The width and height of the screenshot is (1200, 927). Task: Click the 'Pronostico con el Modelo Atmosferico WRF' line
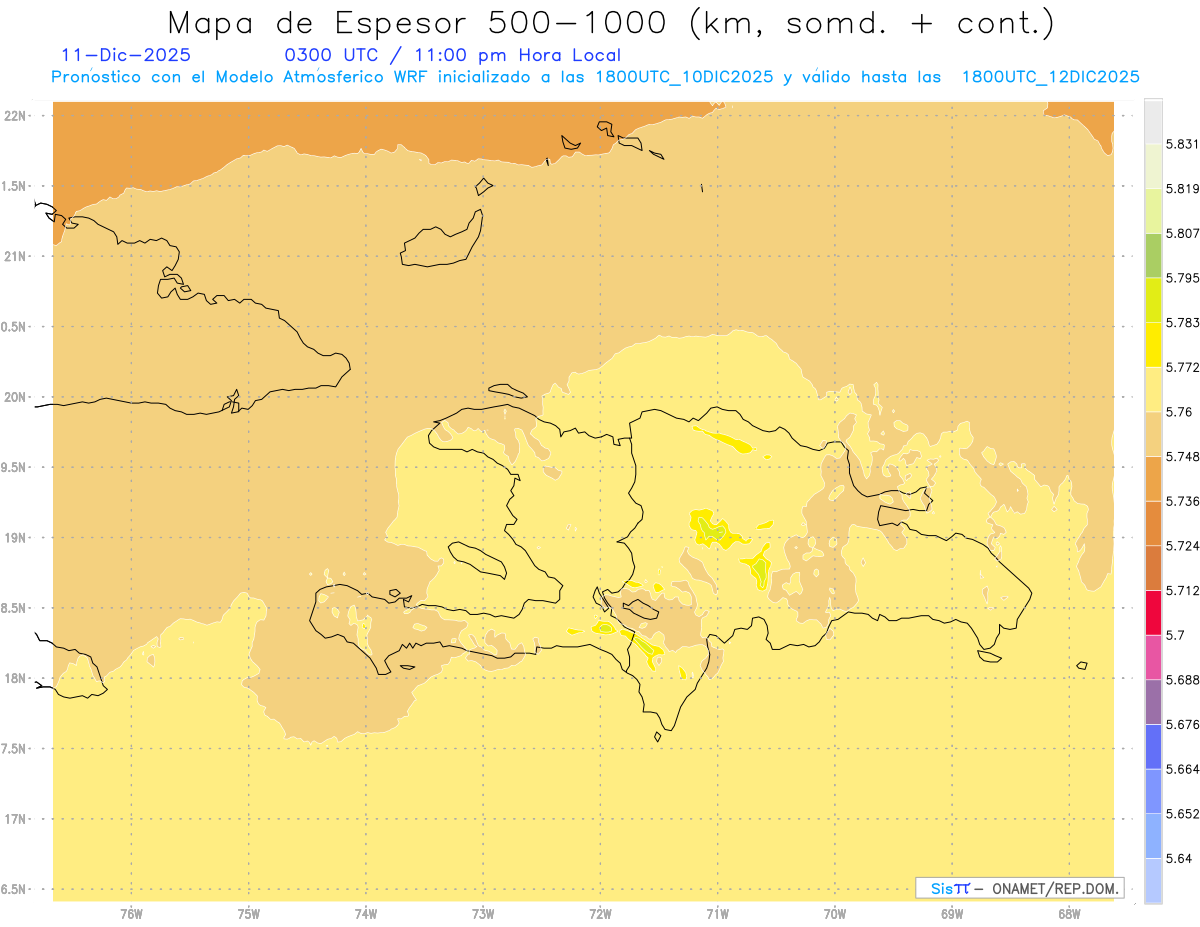(x=596, y=77)
